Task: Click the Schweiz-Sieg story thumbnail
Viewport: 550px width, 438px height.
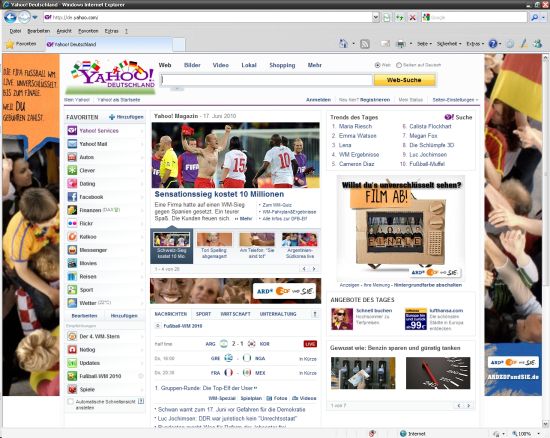Action: click(x=172, y=240)
